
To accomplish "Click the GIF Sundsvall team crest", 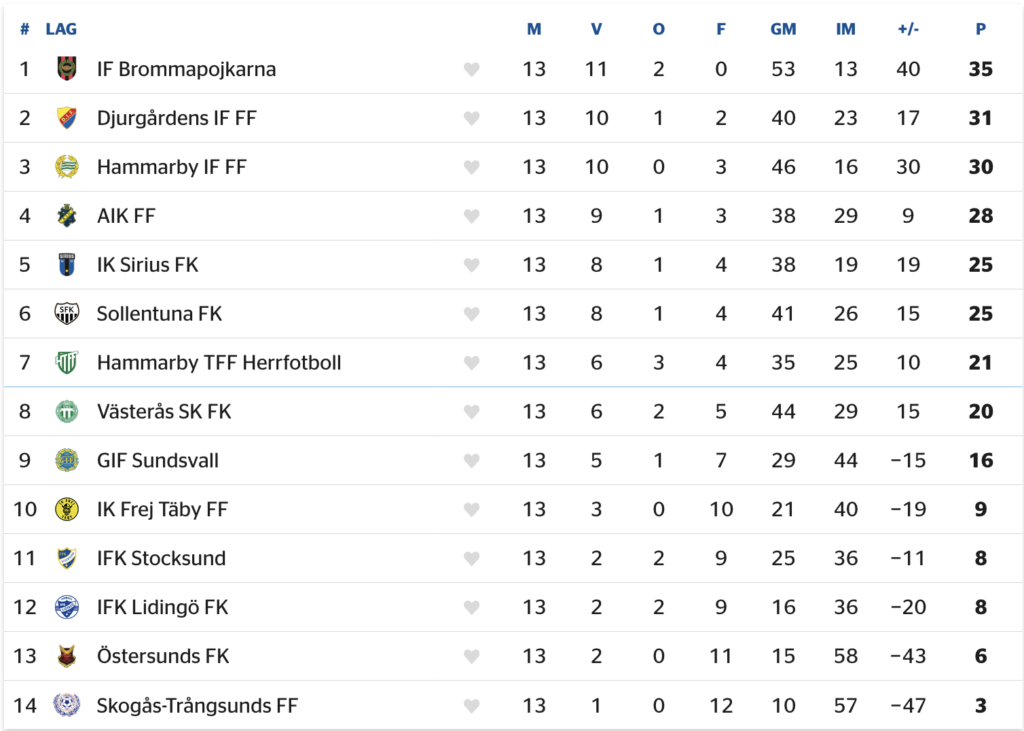I will click(x=66, y=461).
